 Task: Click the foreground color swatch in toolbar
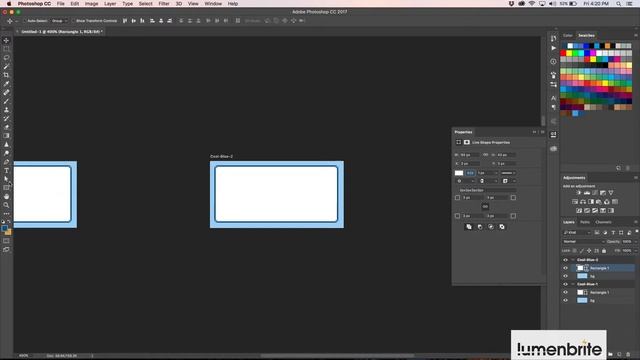click(4, 229)
